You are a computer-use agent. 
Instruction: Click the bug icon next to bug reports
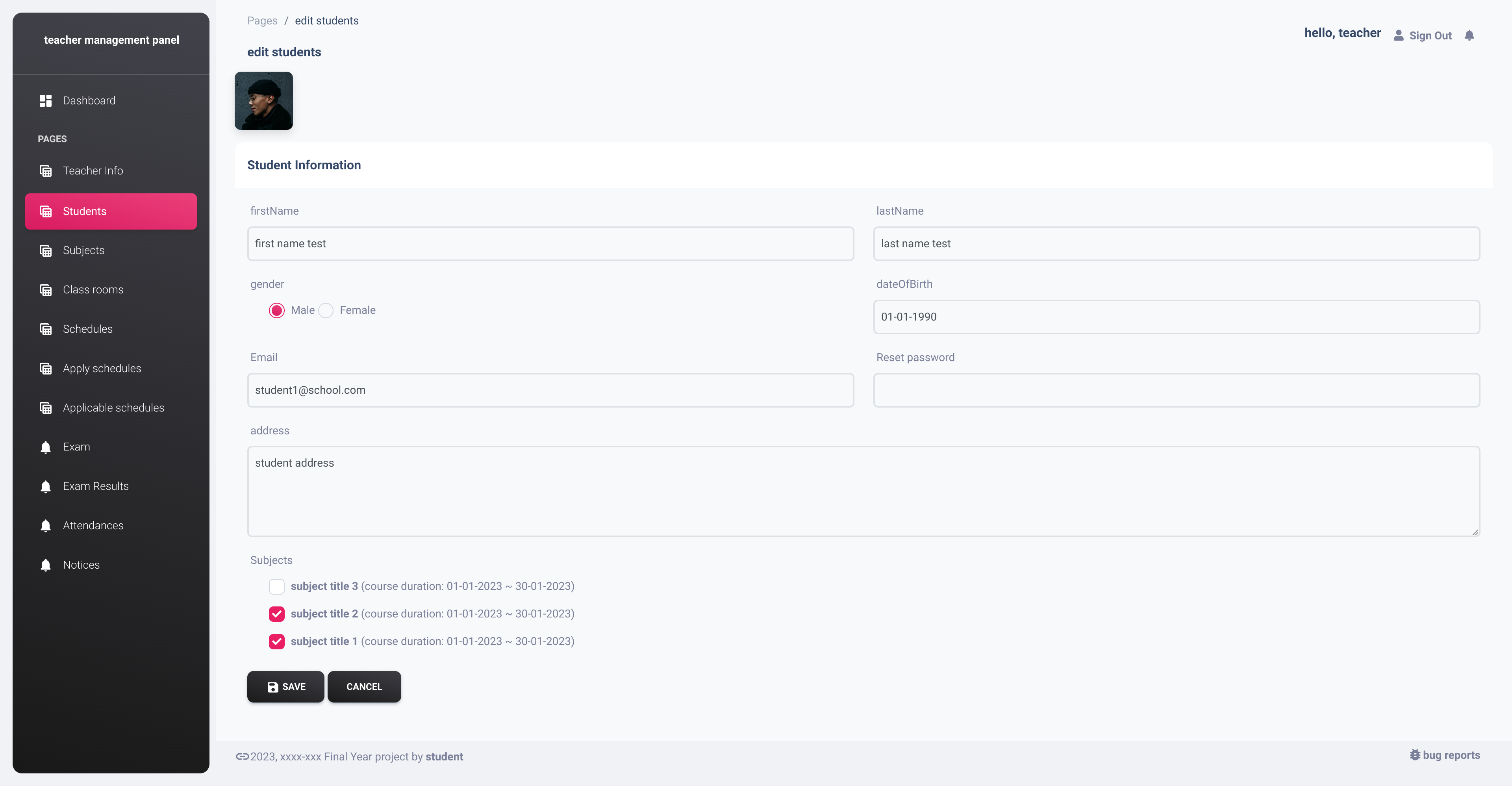click(x=1415, y=755)
